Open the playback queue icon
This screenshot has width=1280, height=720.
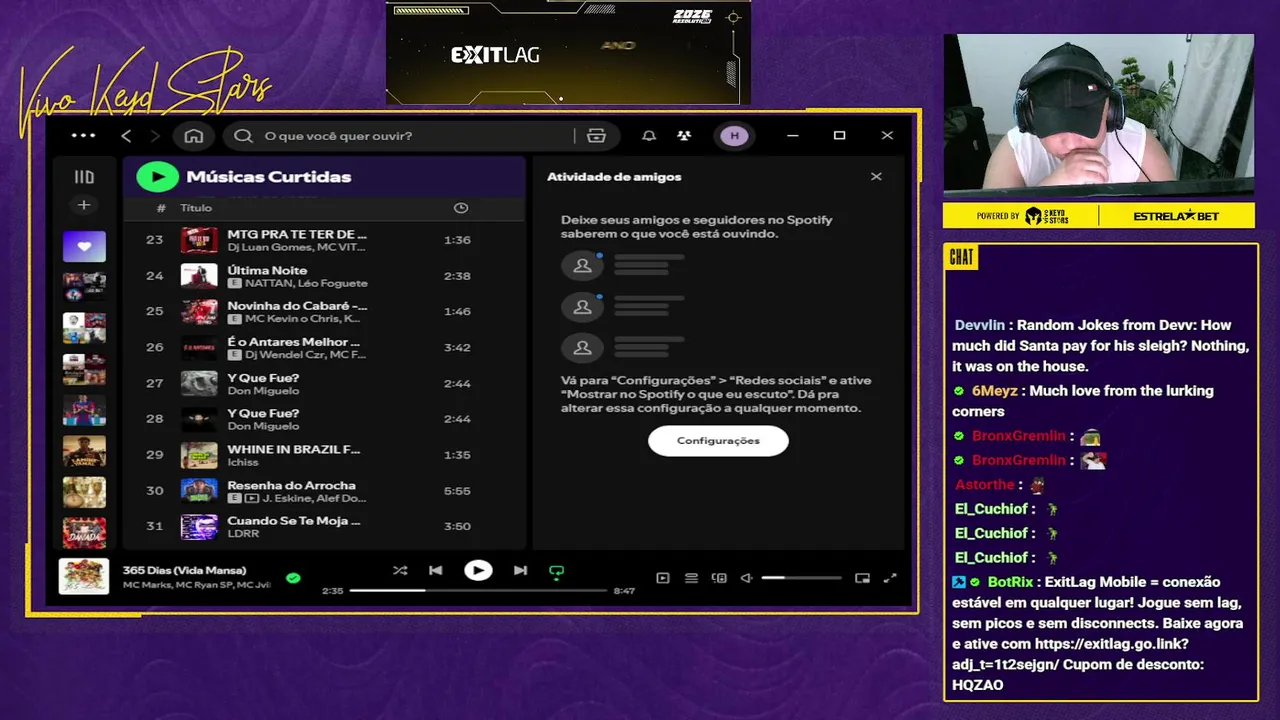691,578
